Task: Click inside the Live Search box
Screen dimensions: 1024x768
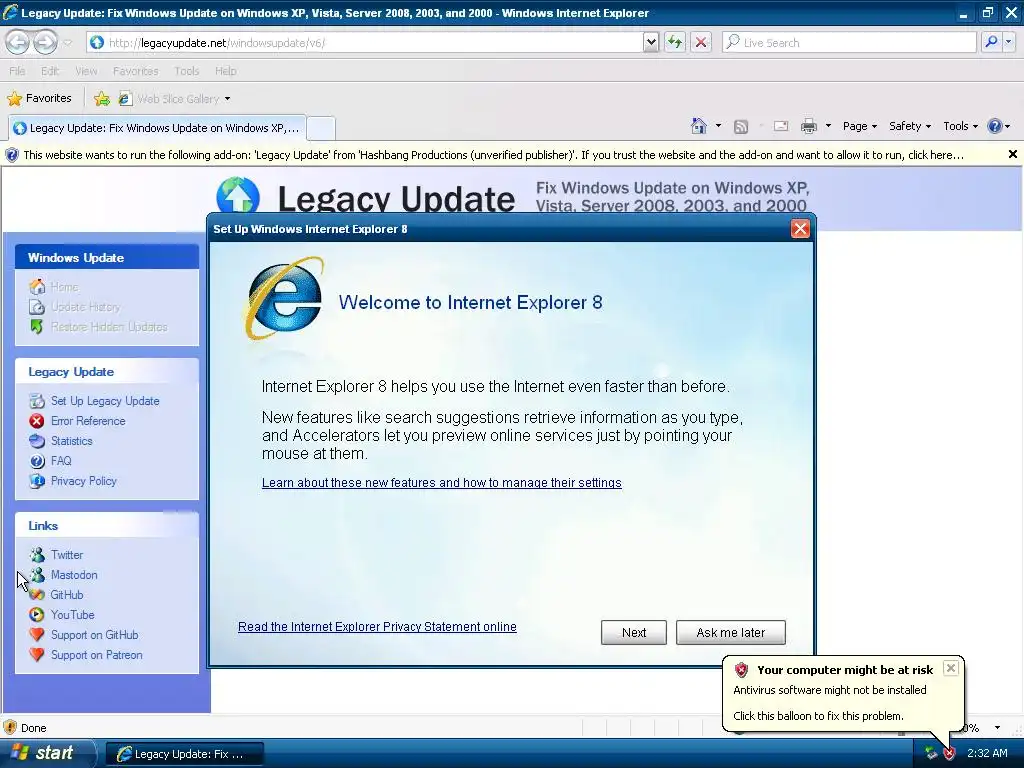Action: coord(849,42)
